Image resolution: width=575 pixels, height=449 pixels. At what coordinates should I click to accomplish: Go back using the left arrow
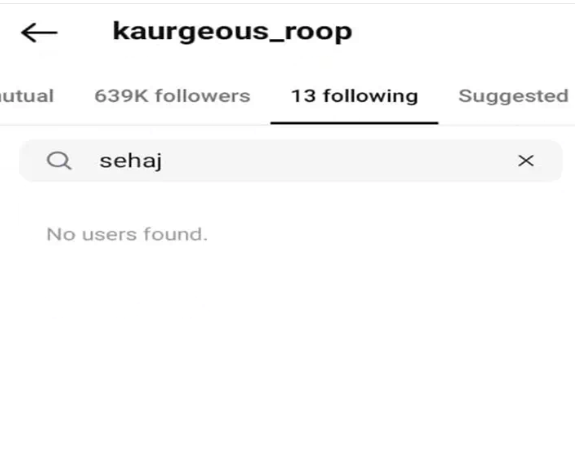39,33
